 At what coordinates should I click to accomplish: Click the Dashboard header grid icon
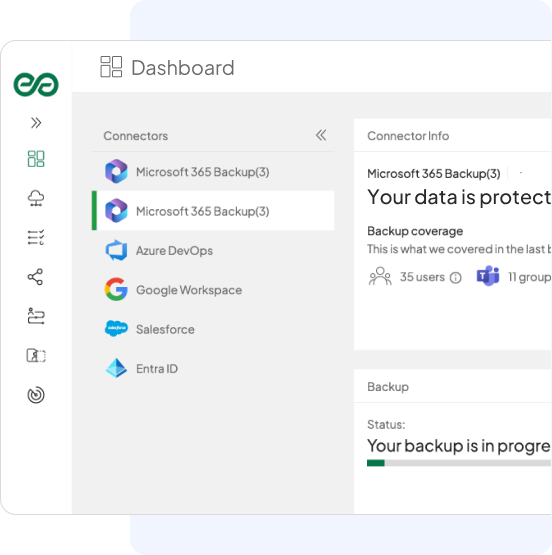(x=111, y=67)
